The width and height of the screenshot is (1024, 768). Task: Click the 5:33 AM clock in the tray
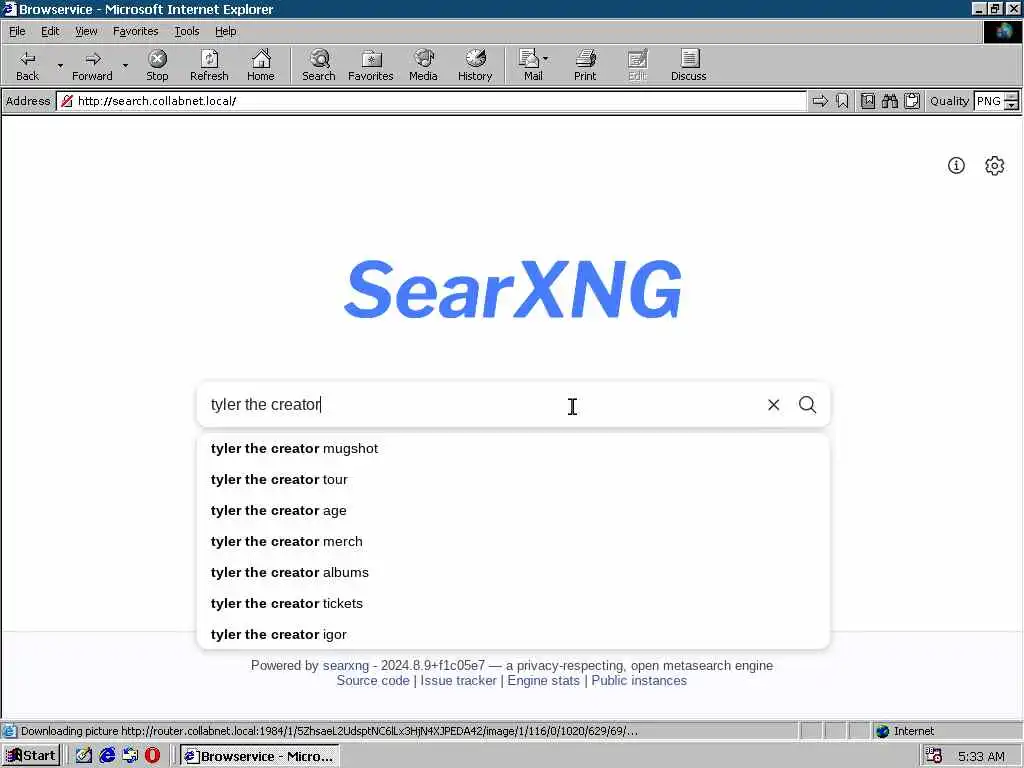click(x=981, y=756)
